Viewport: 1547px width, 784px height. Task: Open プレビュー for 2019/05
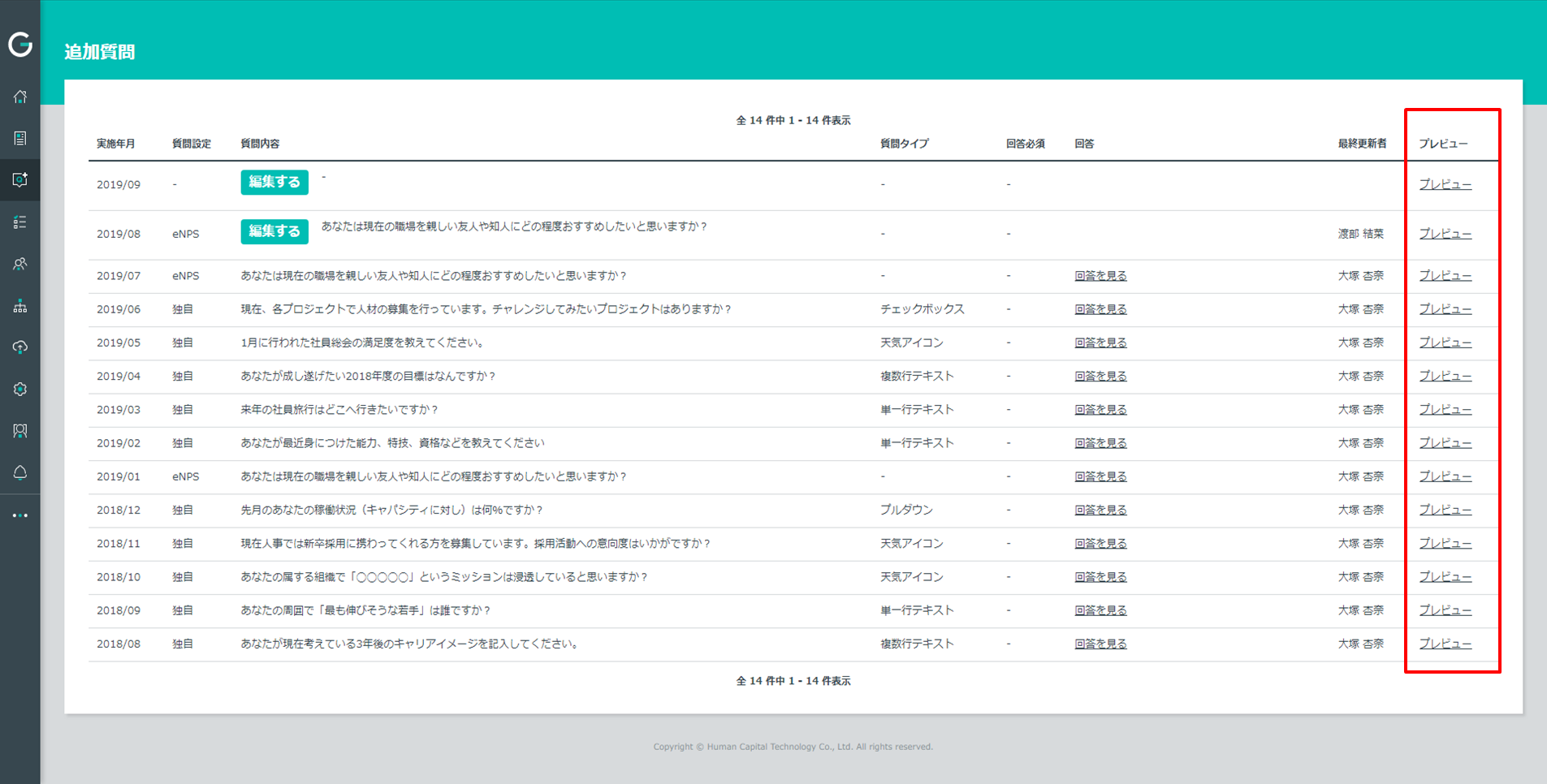[x=1445, y=342]
